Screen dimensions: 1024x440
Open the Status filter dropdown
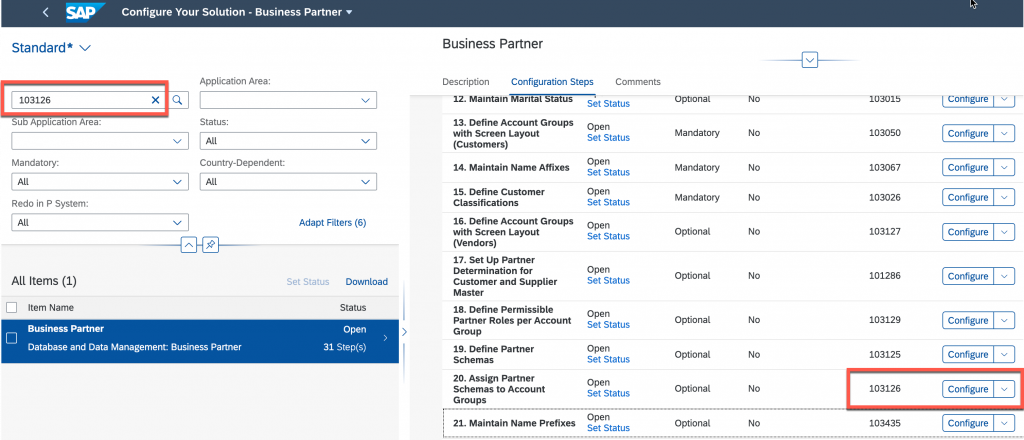pyautogui.click(x=365, y=141)
